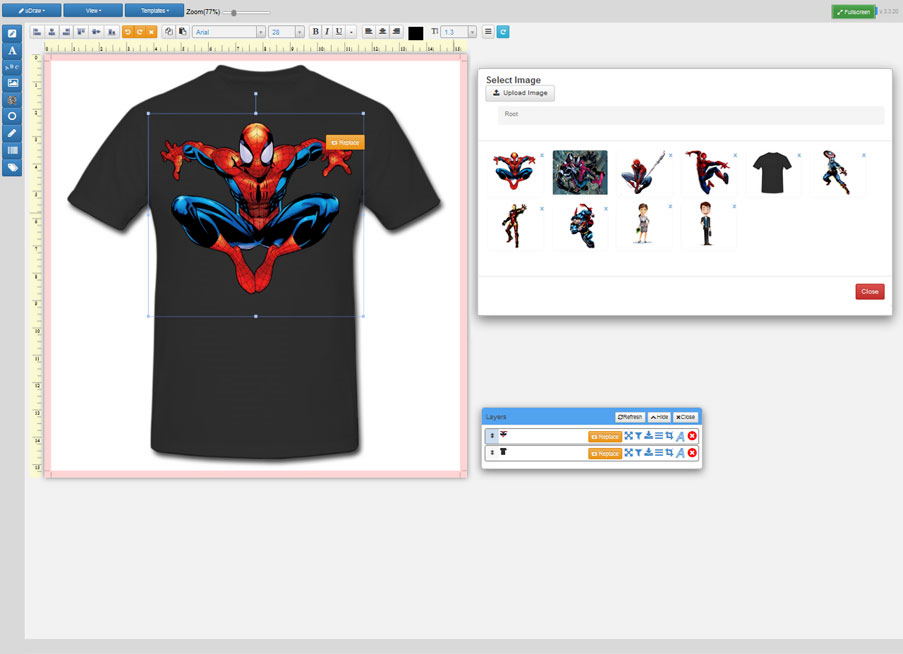Select the circle shape tool
This screenshot has width=903, height=654.
click(12, 116)
